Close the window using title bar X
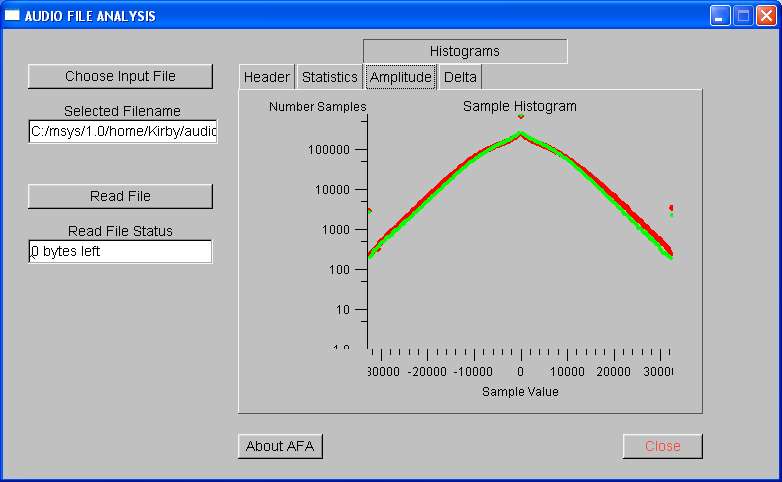This screenshot has width=782, height=482. point(766,16)
